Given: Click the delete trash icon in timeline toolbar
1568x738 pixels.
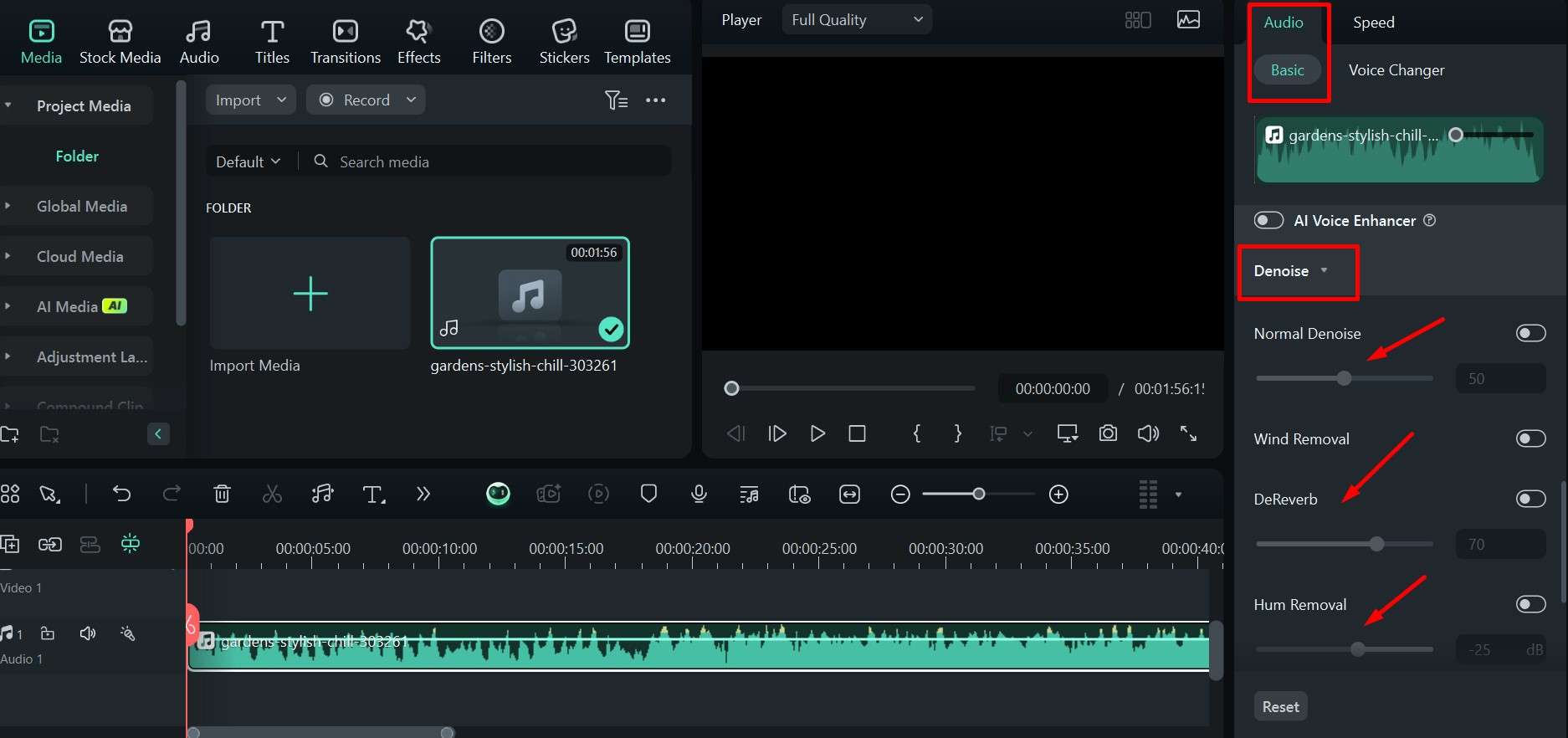Looking at the screenshot, I should click(x=222, y=494).
